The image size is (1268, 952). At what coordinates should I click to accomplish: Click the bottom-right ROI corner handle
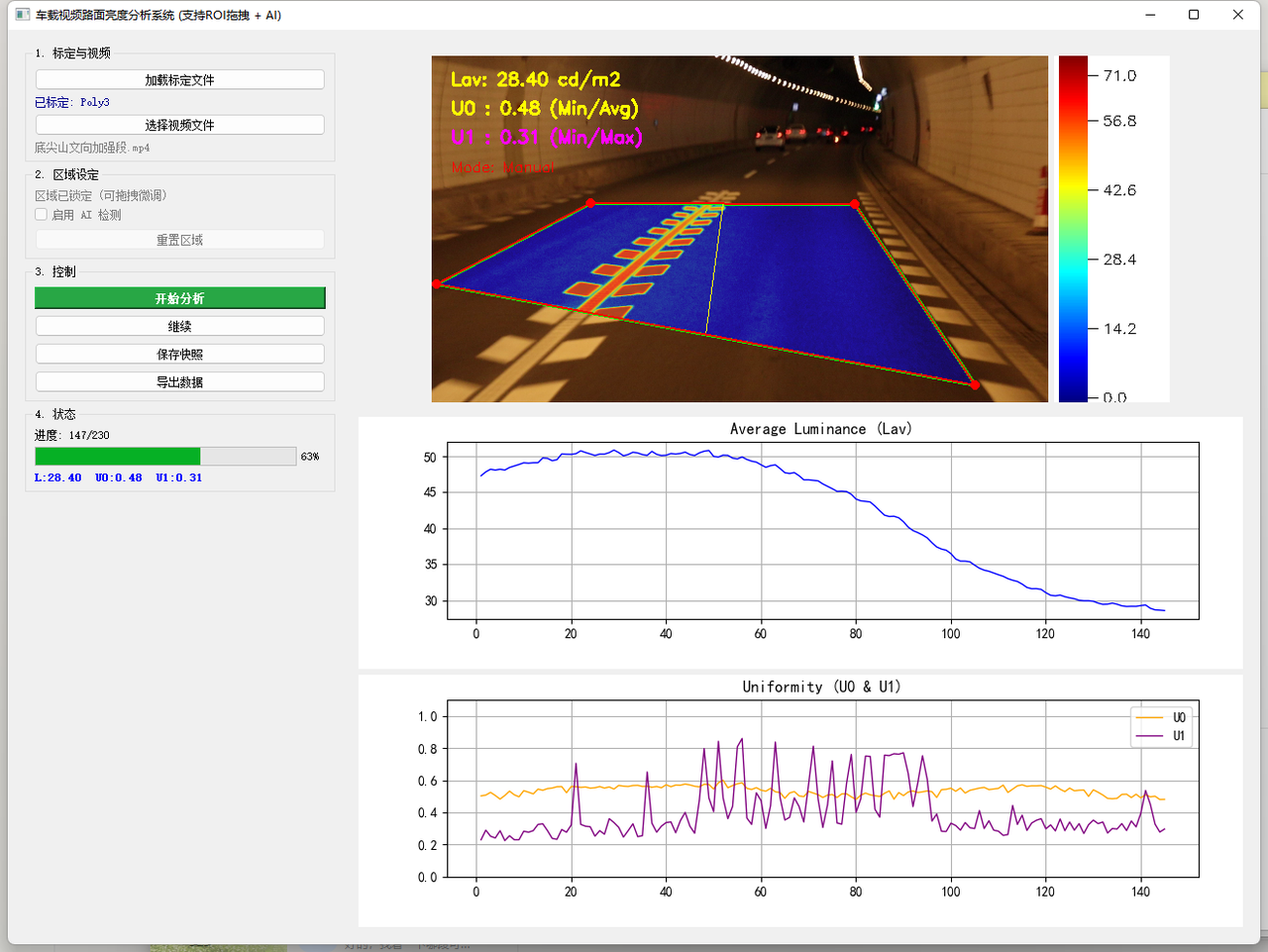pyautogui.click(x=975, y=385)
